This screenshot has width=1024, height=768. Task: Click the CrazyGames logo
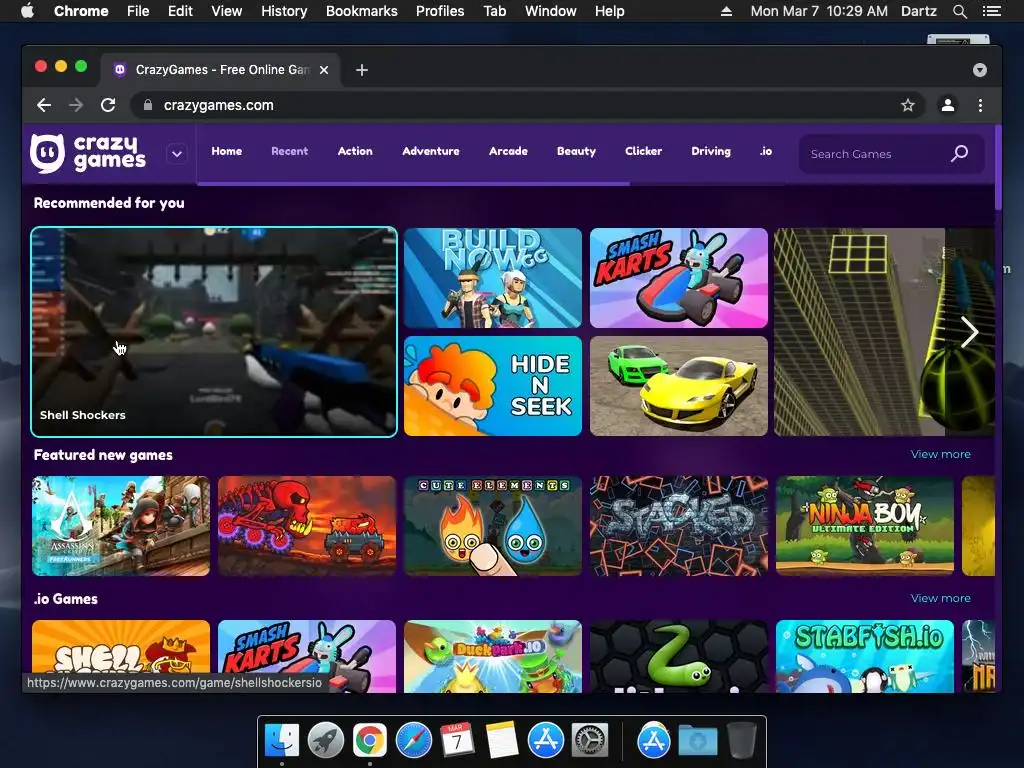click(88, 153)
